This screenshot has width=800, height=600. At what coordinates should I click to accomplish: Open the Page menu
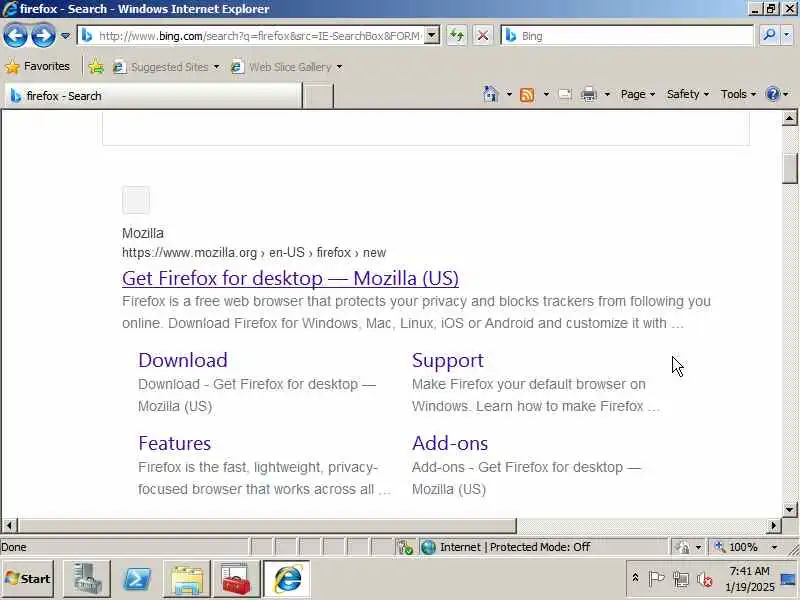coord(638,94)
